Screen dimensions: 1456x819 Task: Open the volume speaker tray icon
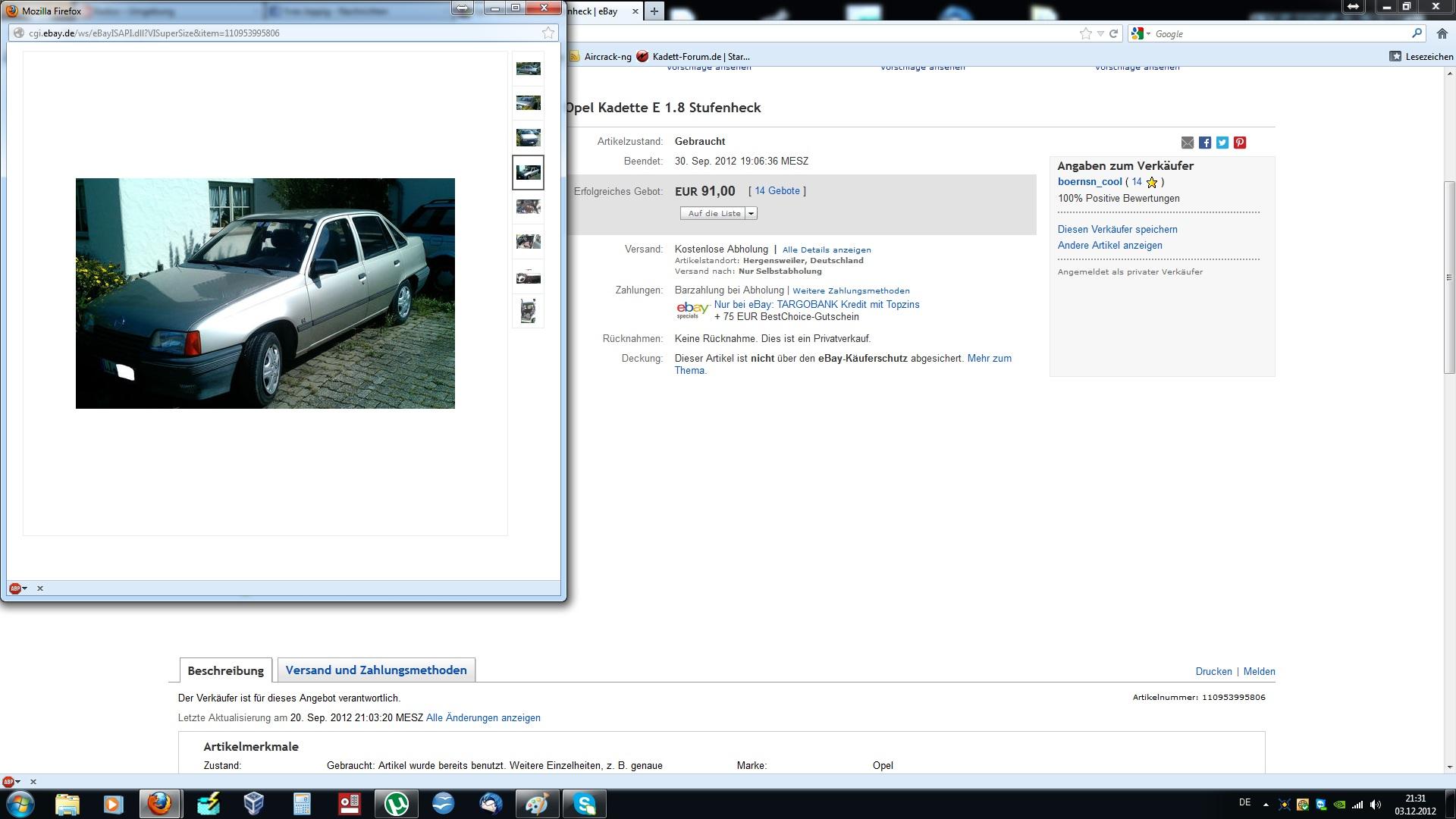pyautogui.click(x=1376, y=805)
